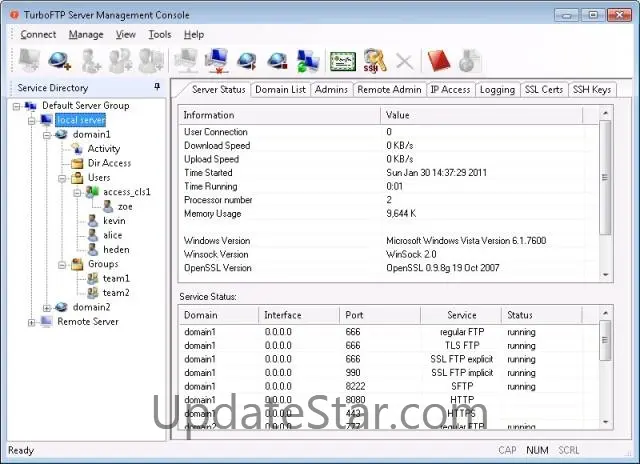The image size is (640, 464).
Task: Click the Service column header
Action: point(461,315)
